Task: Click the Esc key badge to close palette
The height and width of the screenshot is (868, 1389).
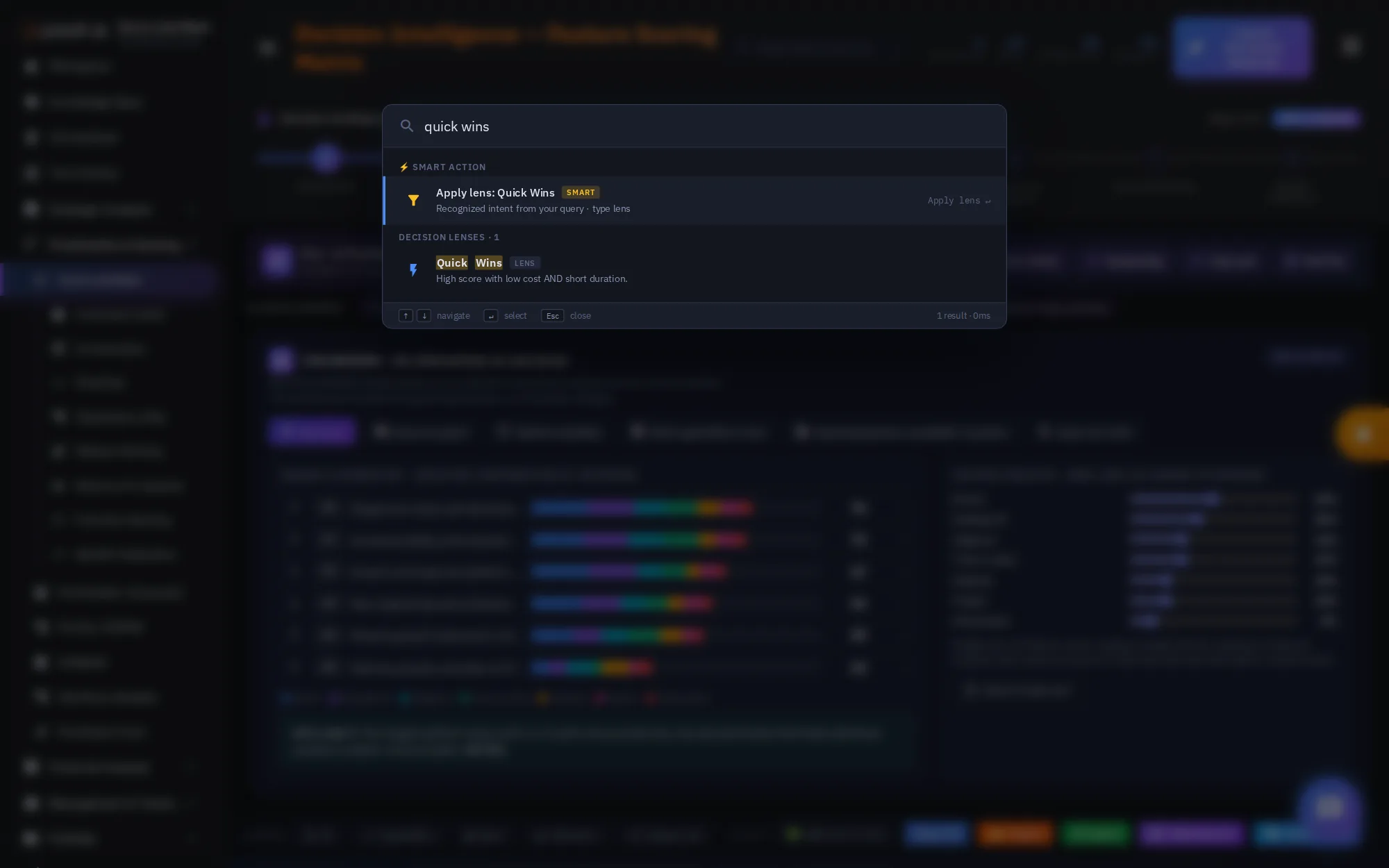Action: pos(552,316)
